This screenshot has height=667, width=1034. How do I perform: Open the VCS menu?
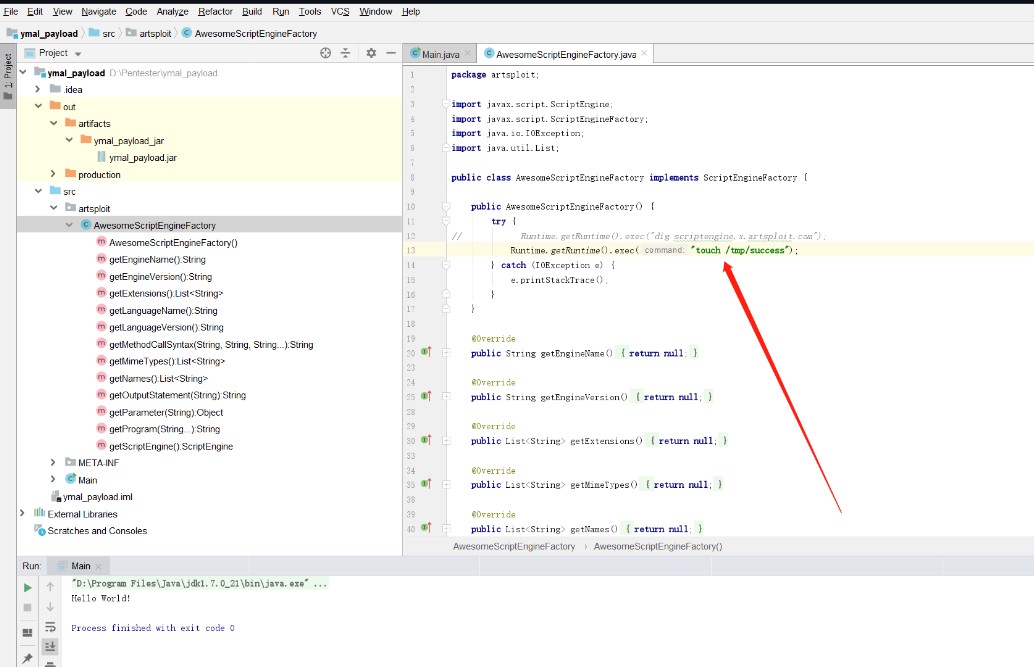[x=340, y=11]
